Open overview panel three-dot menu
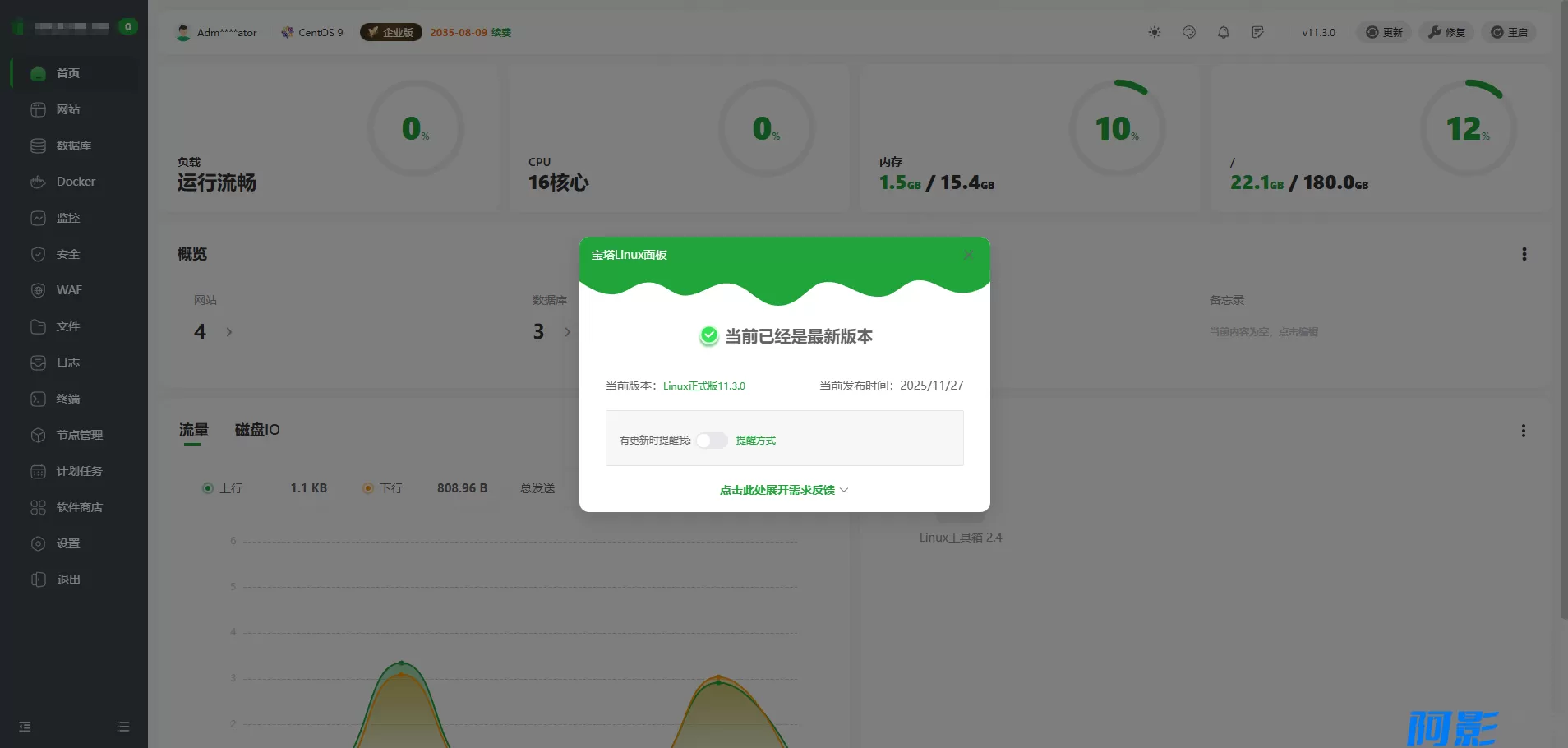Viewport: 1568px width, 748px height. (x=1524, y=254)
